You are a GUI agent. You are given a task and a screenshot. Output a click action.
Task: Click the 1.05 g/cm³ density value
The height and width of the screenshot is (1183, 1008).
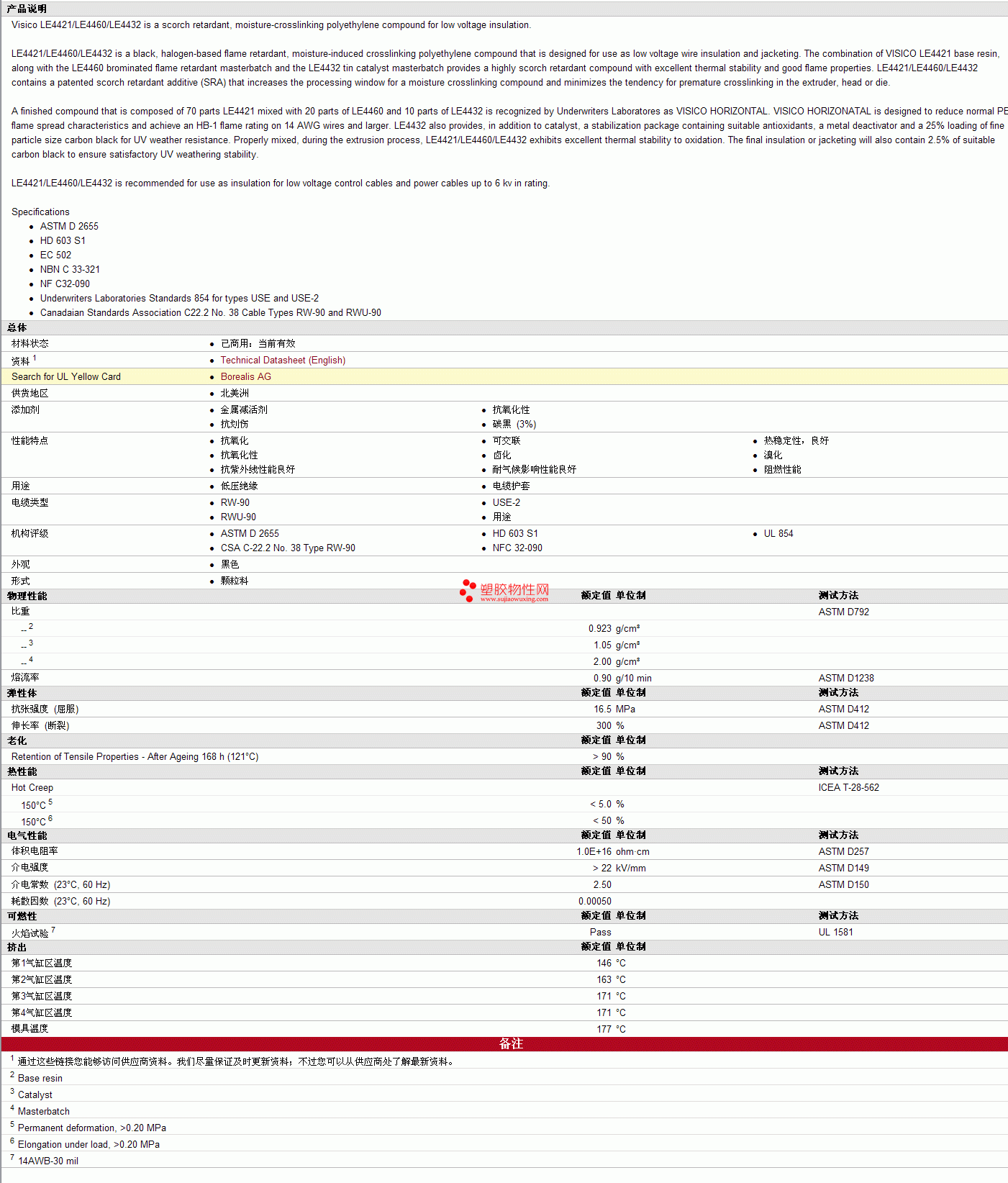click(616, 645)
